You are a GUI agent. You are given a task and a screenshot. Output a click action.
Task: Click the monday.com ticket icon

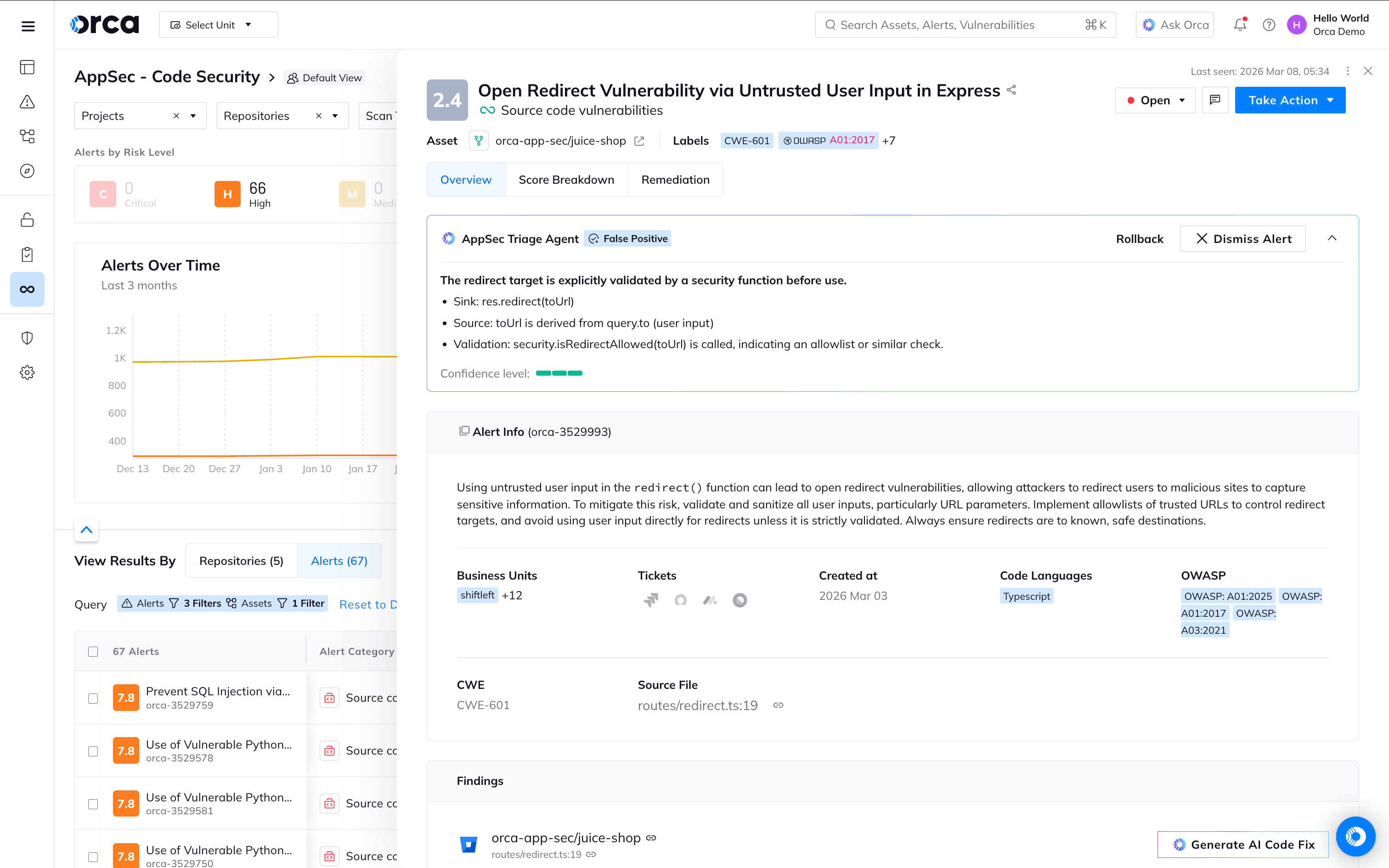point(710,600)
